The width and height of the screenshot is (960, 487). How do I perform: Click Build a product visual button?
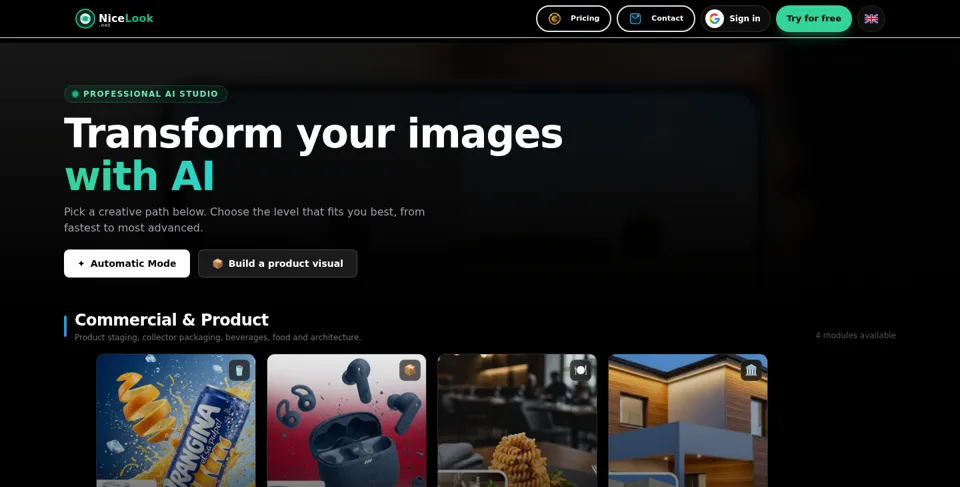click(x=277, y=263)
